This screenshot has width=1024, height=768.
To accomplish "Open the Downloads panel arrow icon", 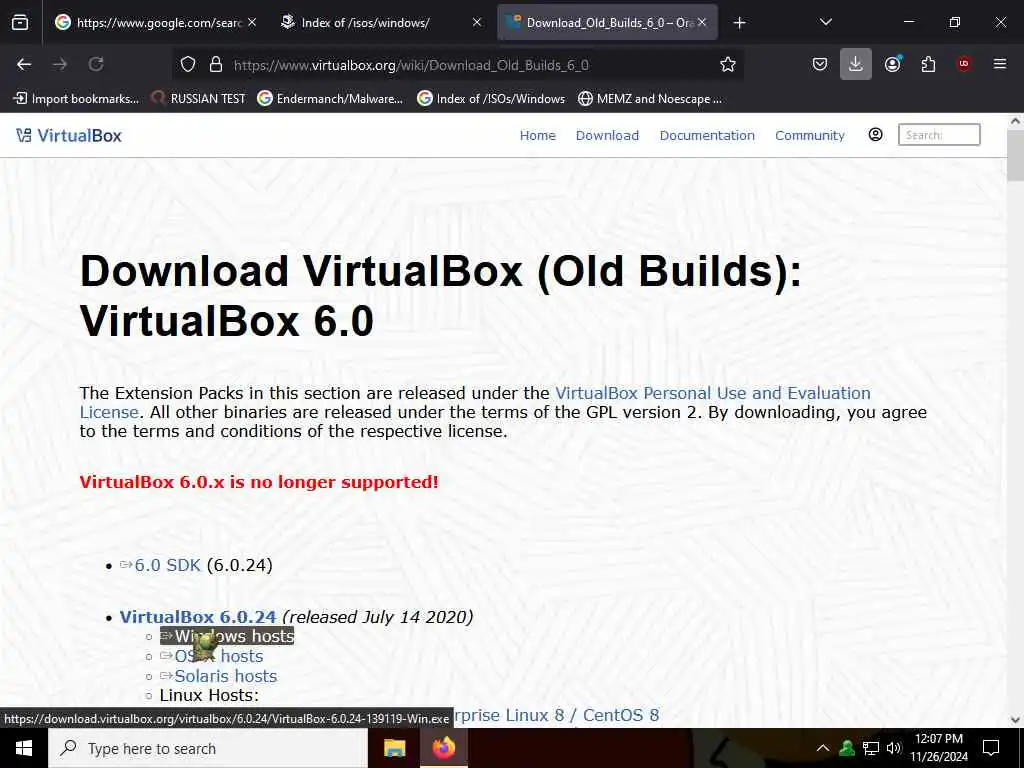I will (856, 64).
